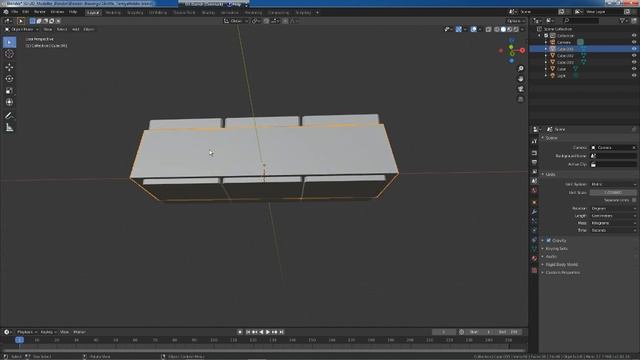The image size is (640, 360).
Task: Open the Scene properties tab
Action: [534, 181]
